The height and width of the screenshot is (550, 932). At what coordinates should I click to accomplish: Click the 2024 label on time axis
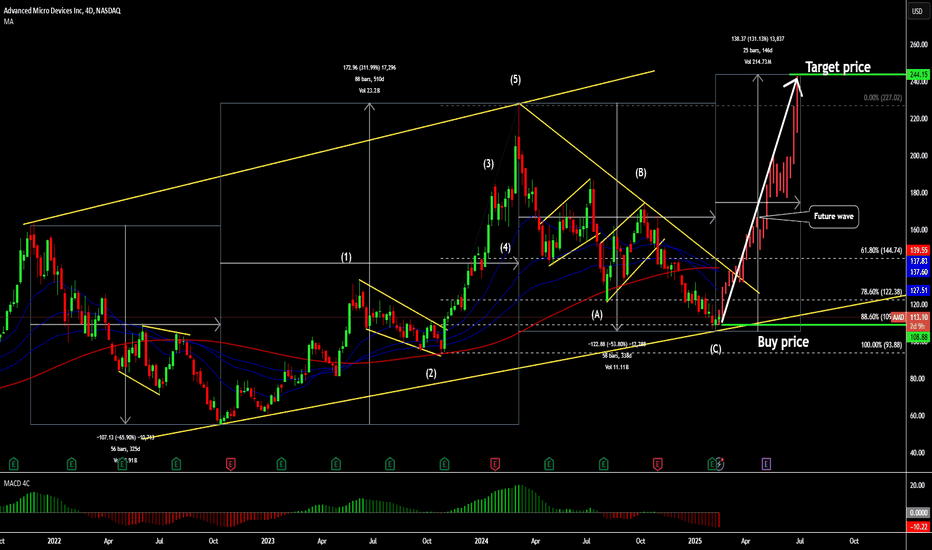[x=481, y=541]
